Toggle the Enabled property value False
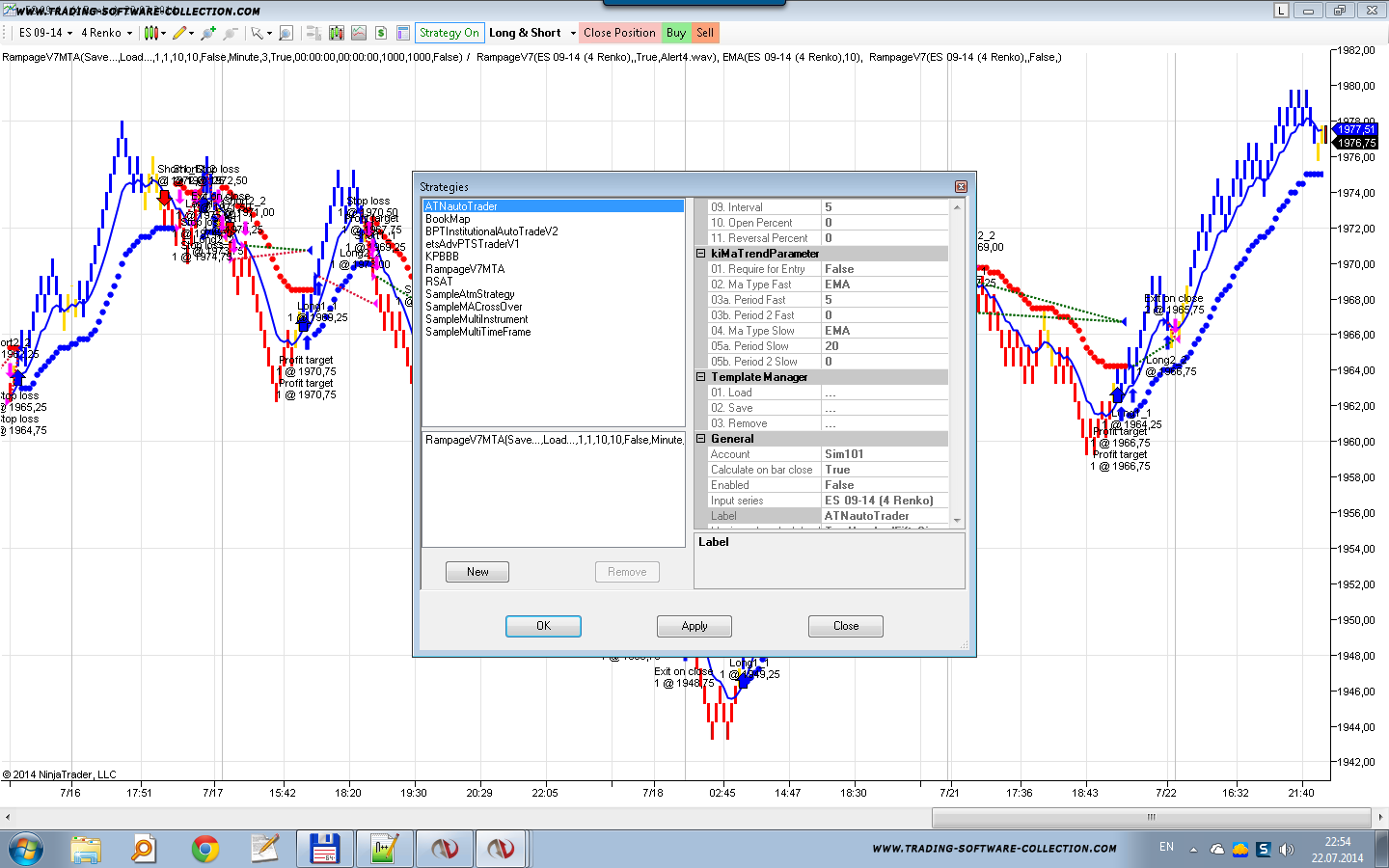 point(885,485)
